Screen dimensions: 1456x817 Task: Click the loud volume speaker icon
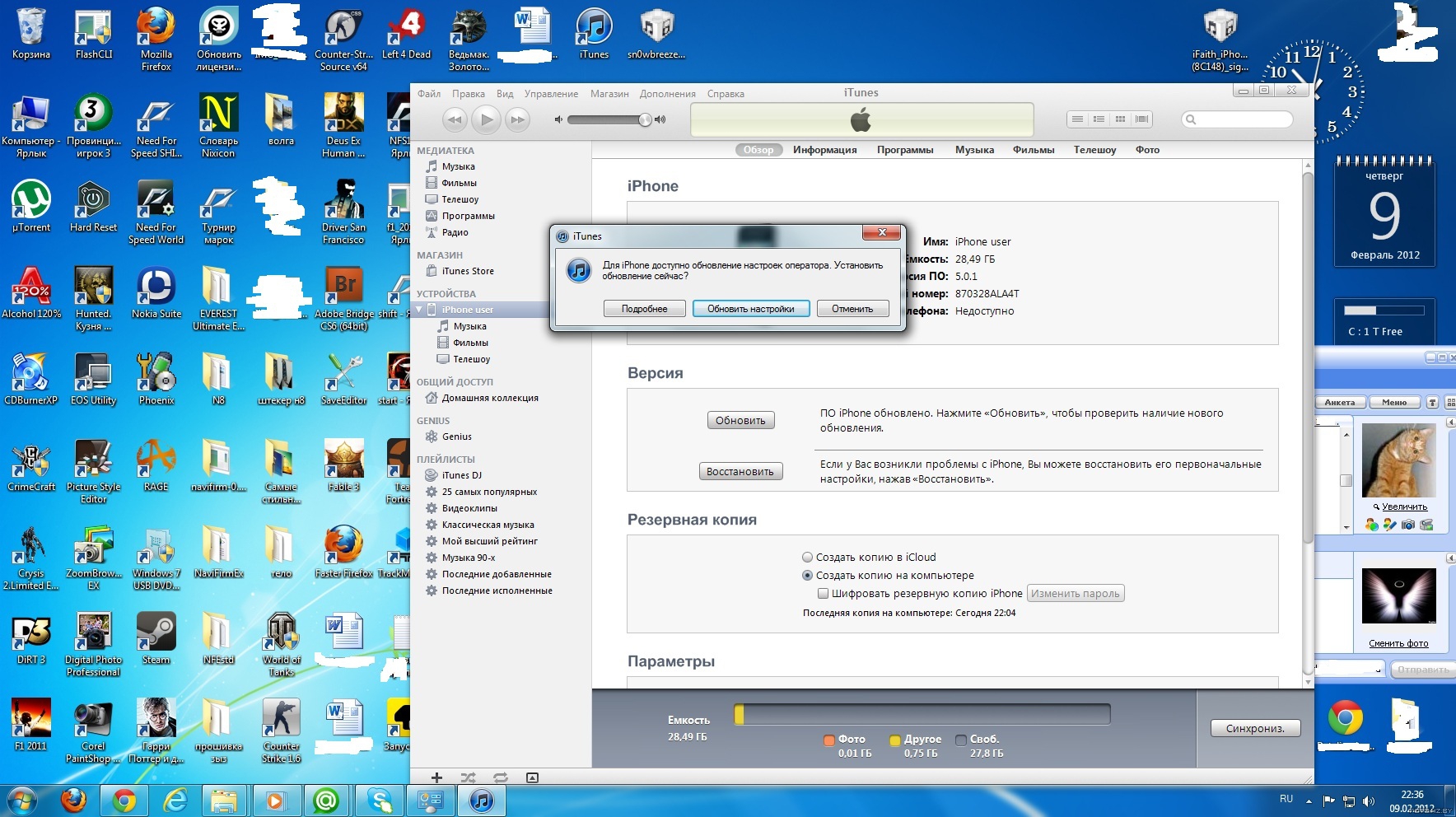coord(660,119)
